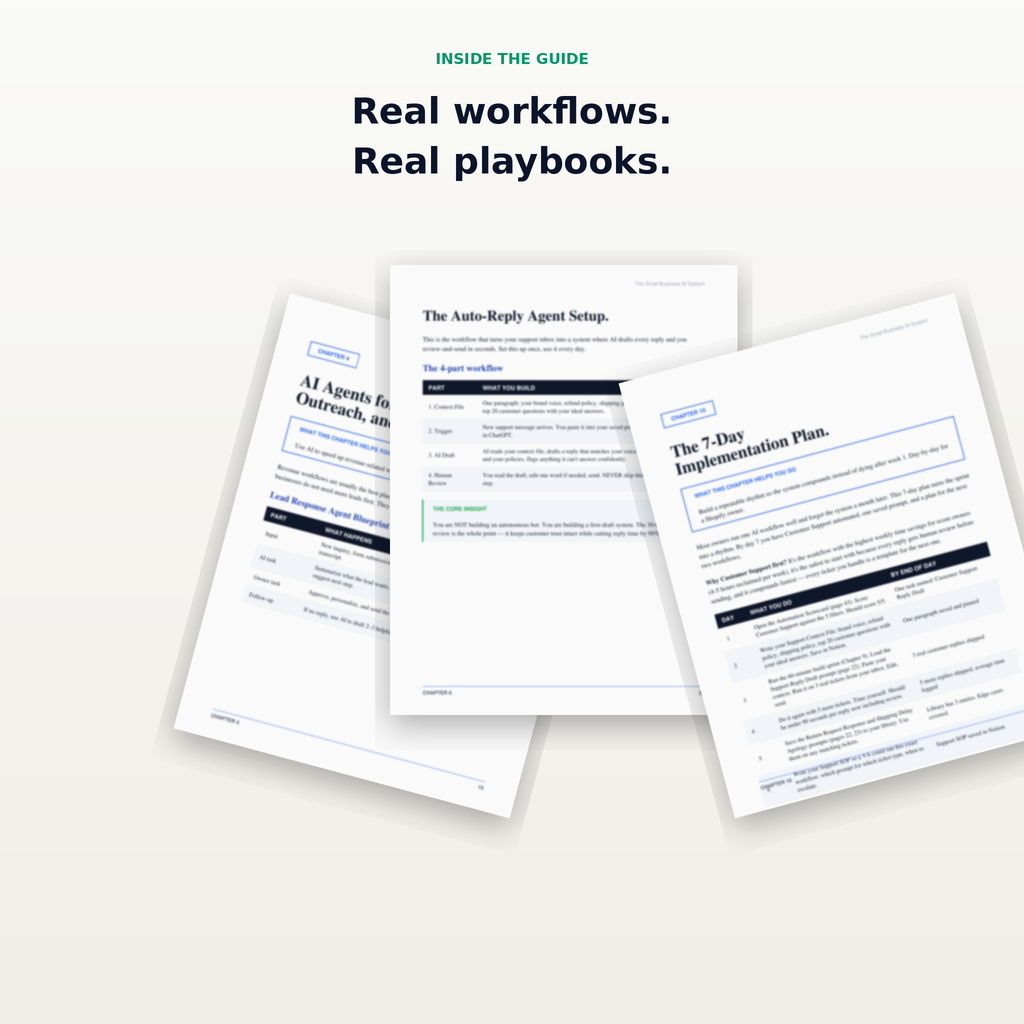This screenshot has width=1024, height=1024.
Task: Click the "WHAT YOU BUILD" column header
Action: point(509,388)
